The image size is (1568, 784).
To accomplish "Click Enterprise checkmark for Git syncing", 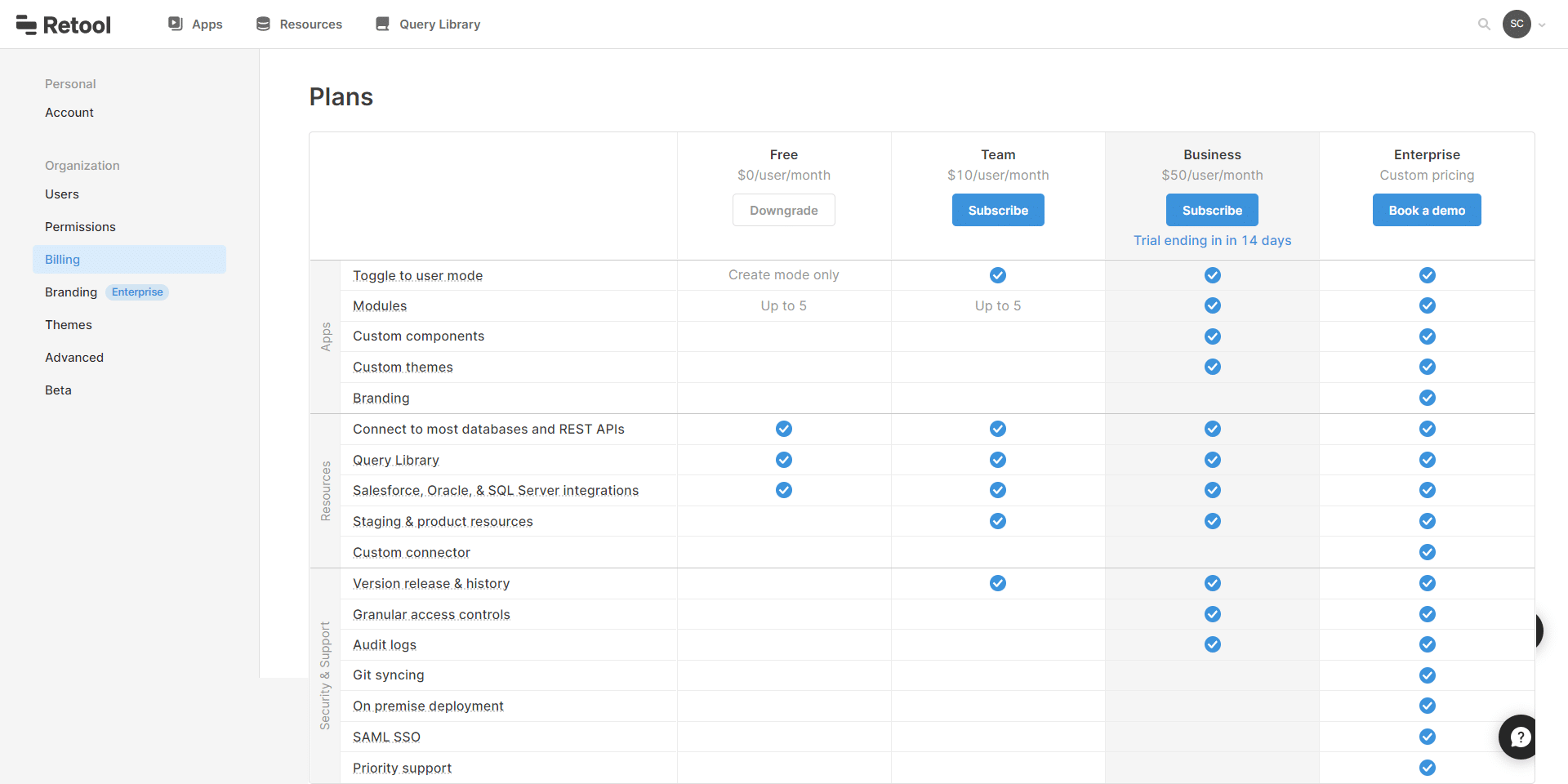I will click(1428, 675).
